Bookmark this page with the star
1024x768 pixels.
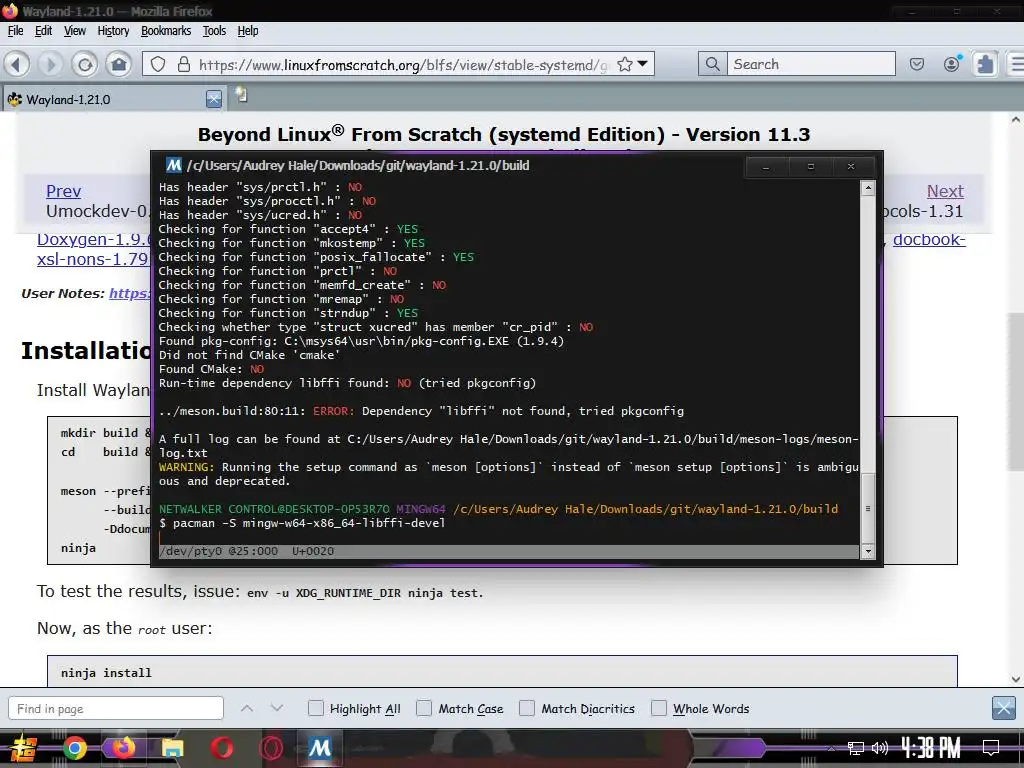point(625,64)
